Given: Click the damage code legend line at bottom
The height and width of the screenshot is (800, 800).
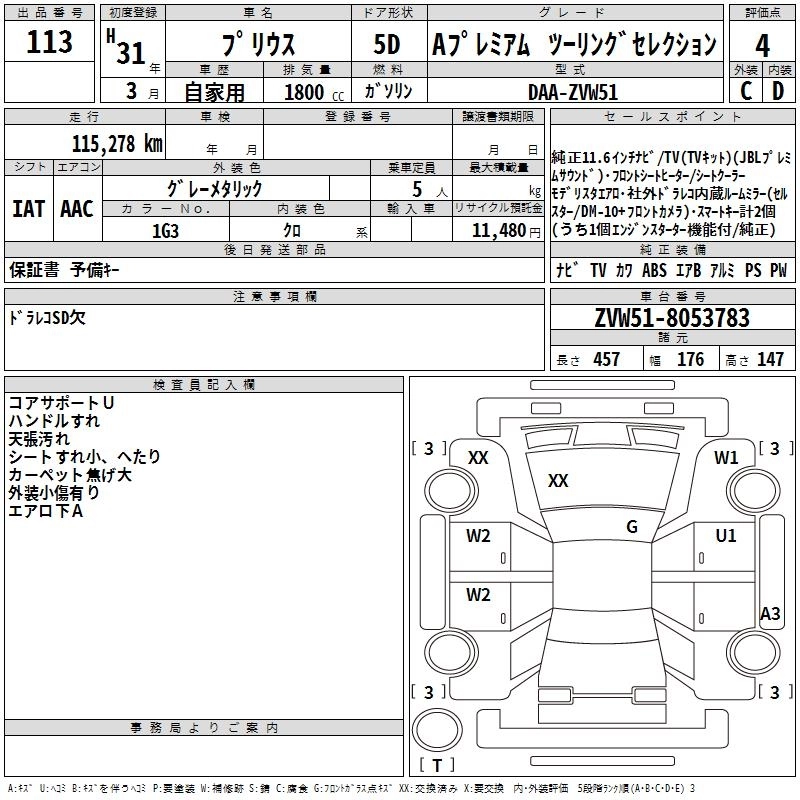Looking at the screenshot, I should 352,789.
